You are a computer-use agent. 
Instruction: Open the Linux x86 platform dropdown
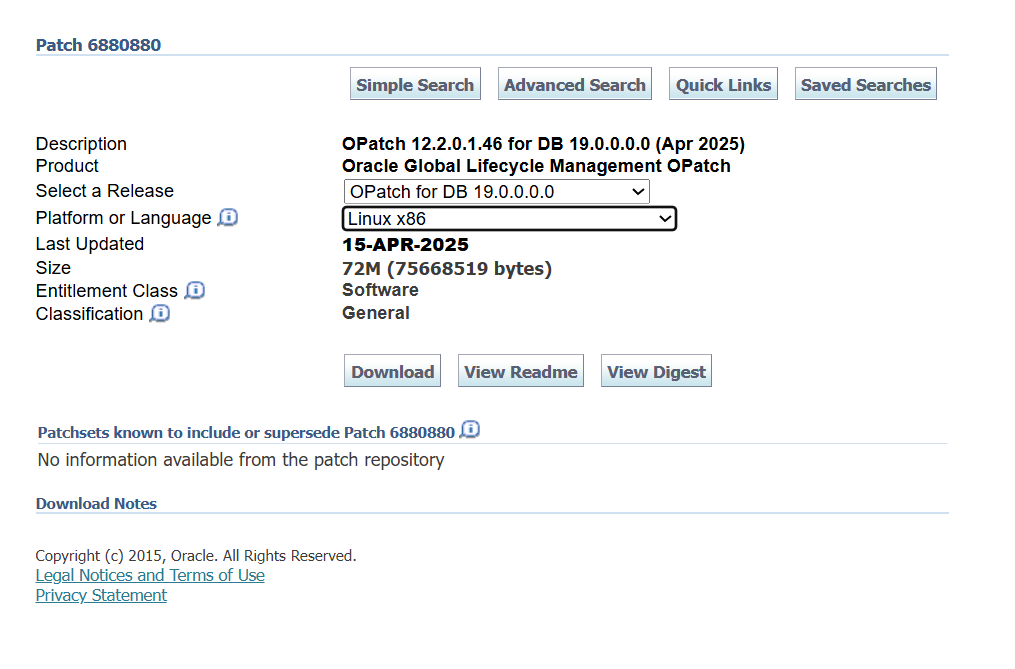click(x=509, y=219)
